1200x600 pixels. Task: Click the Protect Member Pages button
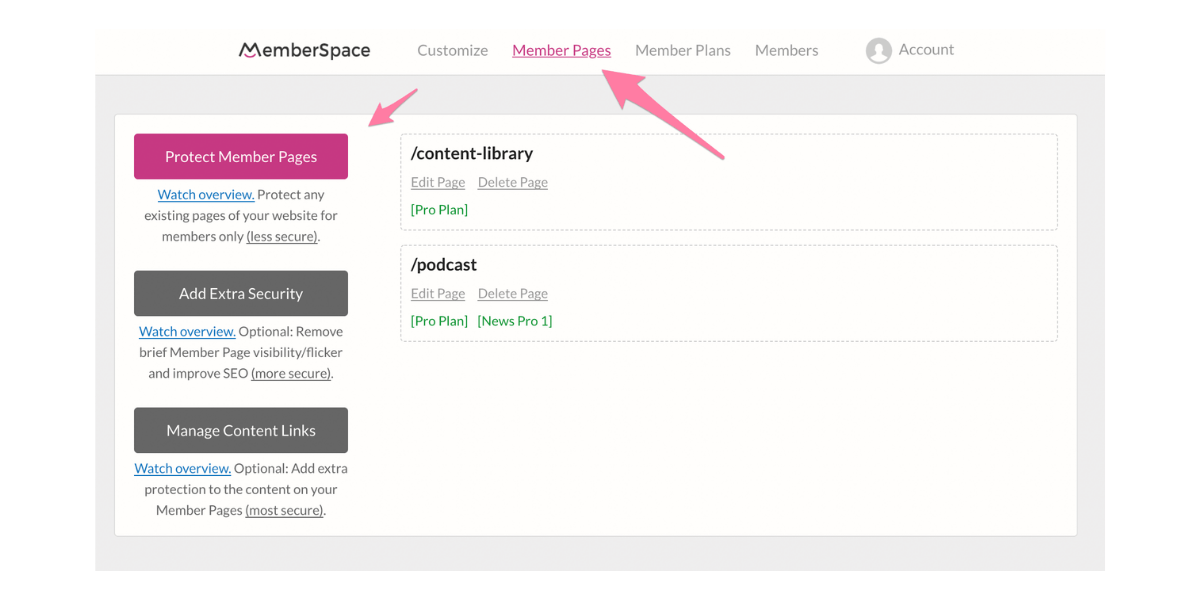241,157
